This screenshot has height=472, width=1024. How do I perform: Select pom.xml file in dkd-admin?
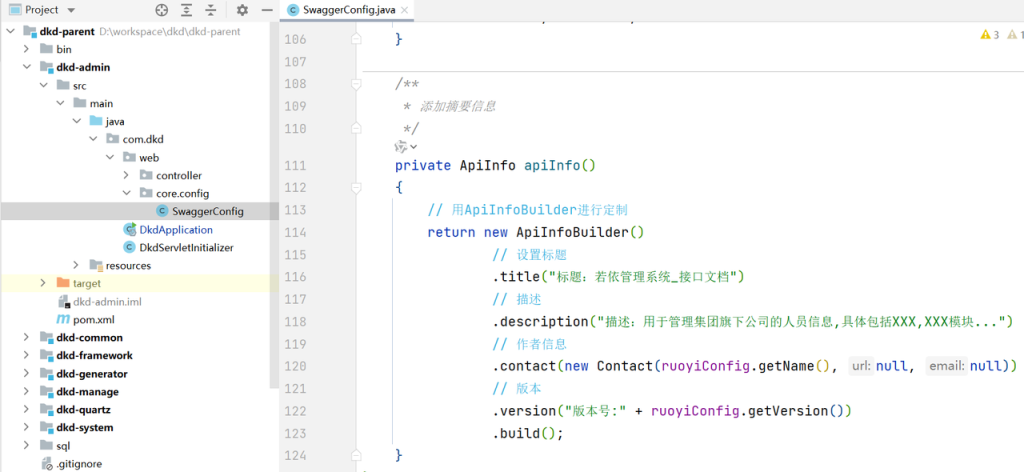click(x=96, y=319)
